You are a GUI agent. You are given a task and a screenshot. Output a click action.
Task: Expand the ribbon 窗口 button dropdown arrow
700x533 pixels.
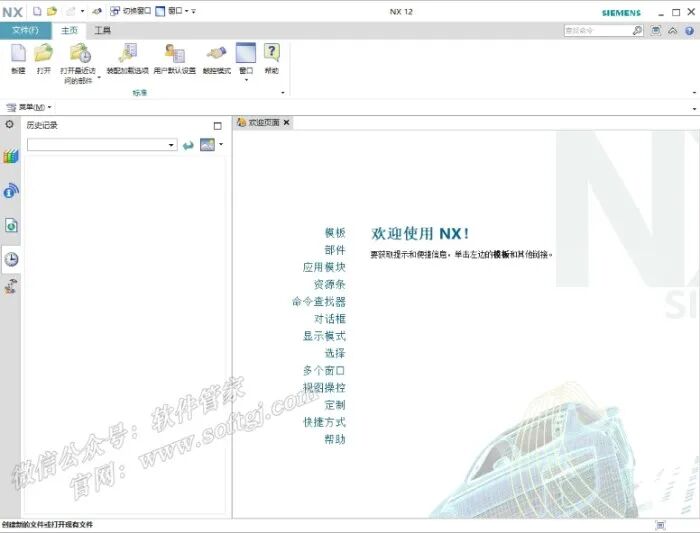point(246,80)
